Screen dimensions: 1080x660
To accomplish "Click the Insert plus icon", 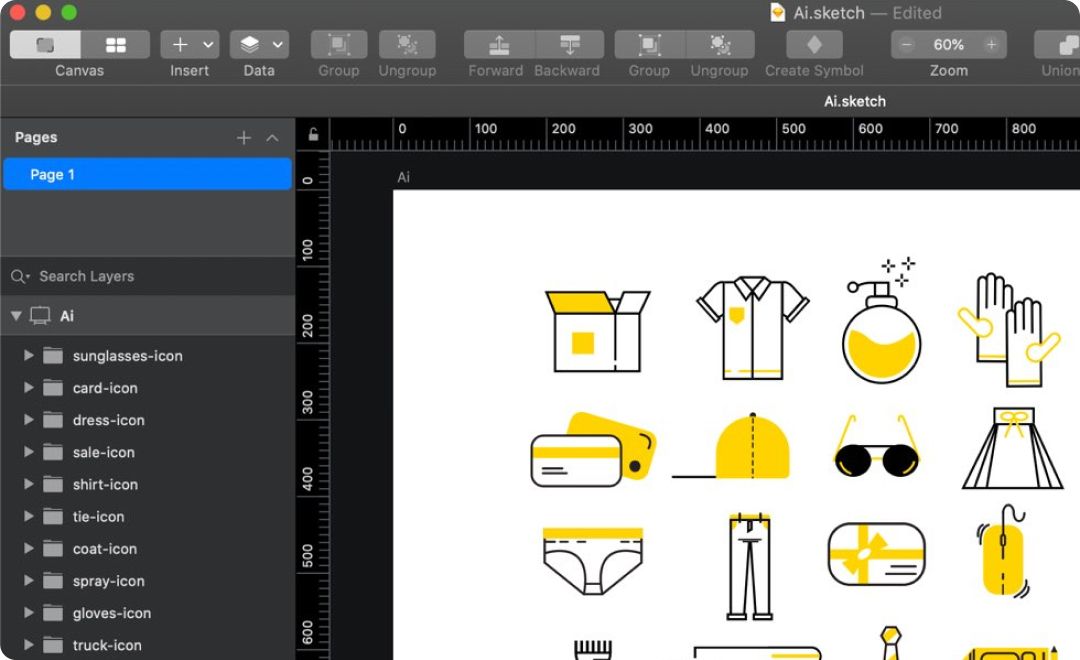I will point(180,45).
